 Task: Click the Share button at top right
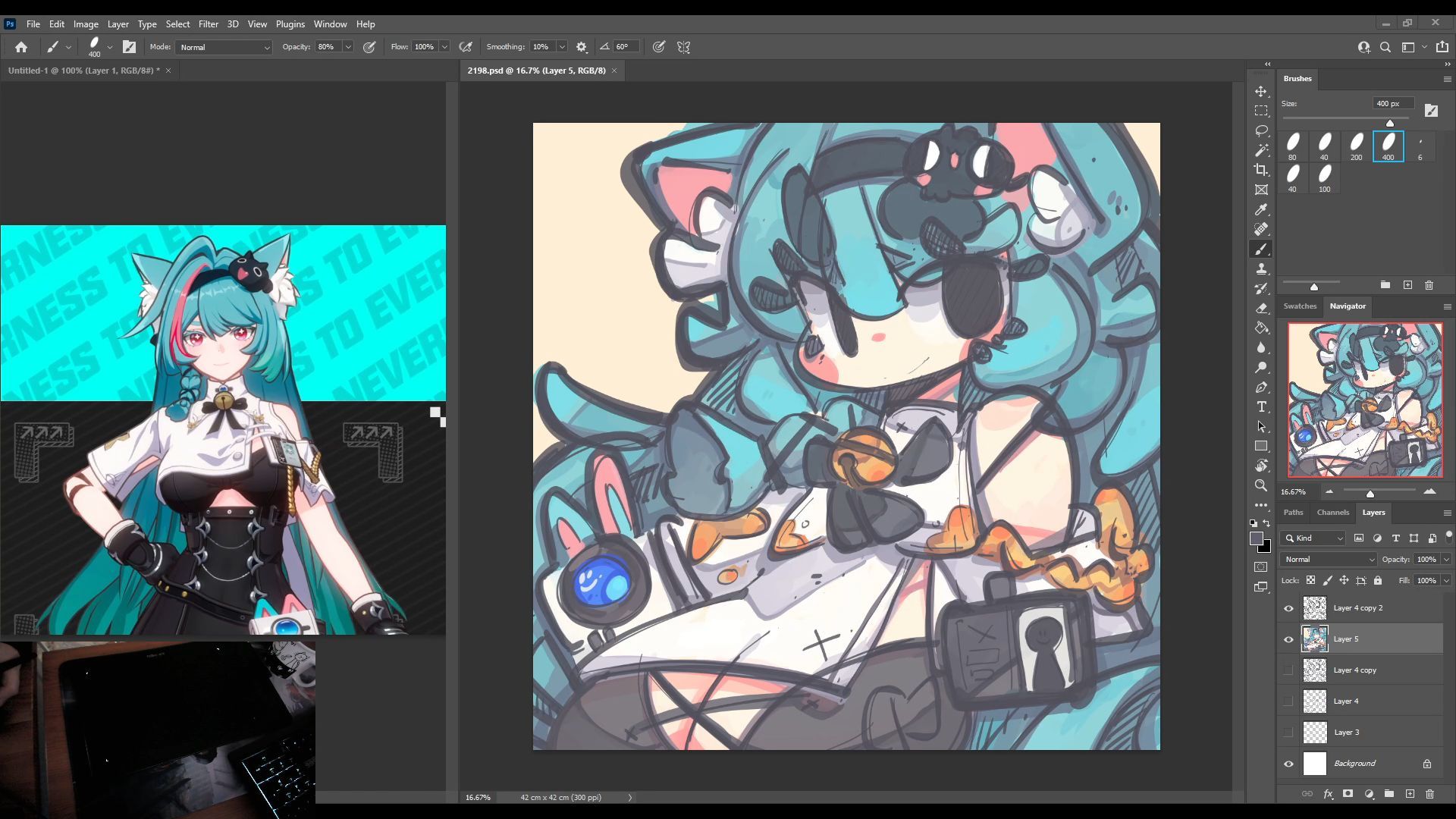point(1442,47)
